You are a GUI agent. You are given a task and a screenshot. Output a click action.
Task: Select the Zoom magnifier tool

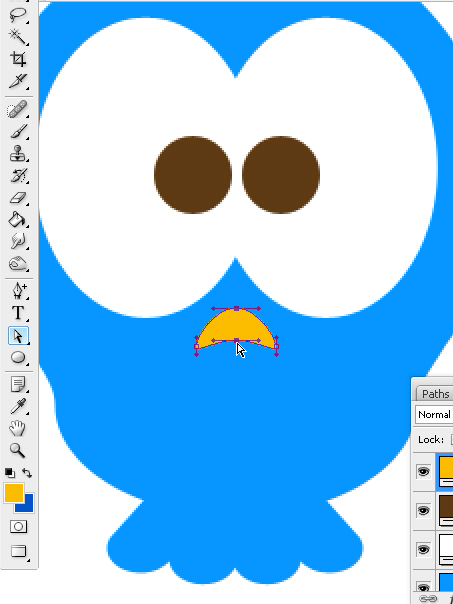[x=18, y=450]
